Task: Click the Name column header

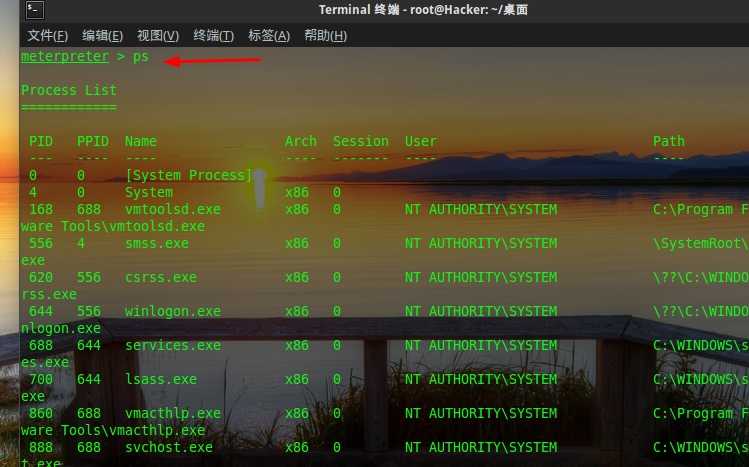Action: coord(140,141)
